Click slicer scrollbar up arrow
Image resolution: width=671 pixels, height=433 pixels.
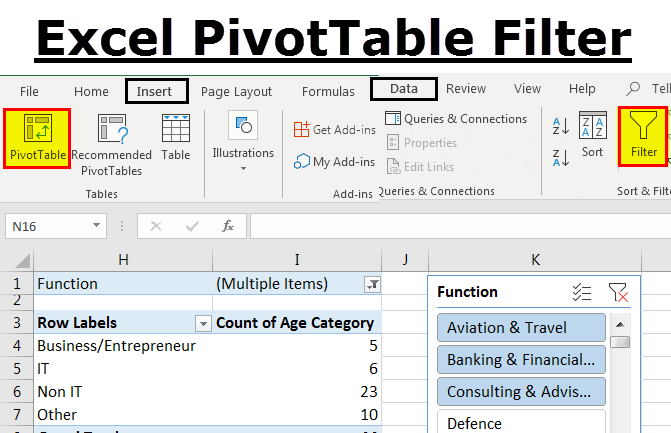click(620, 325)
